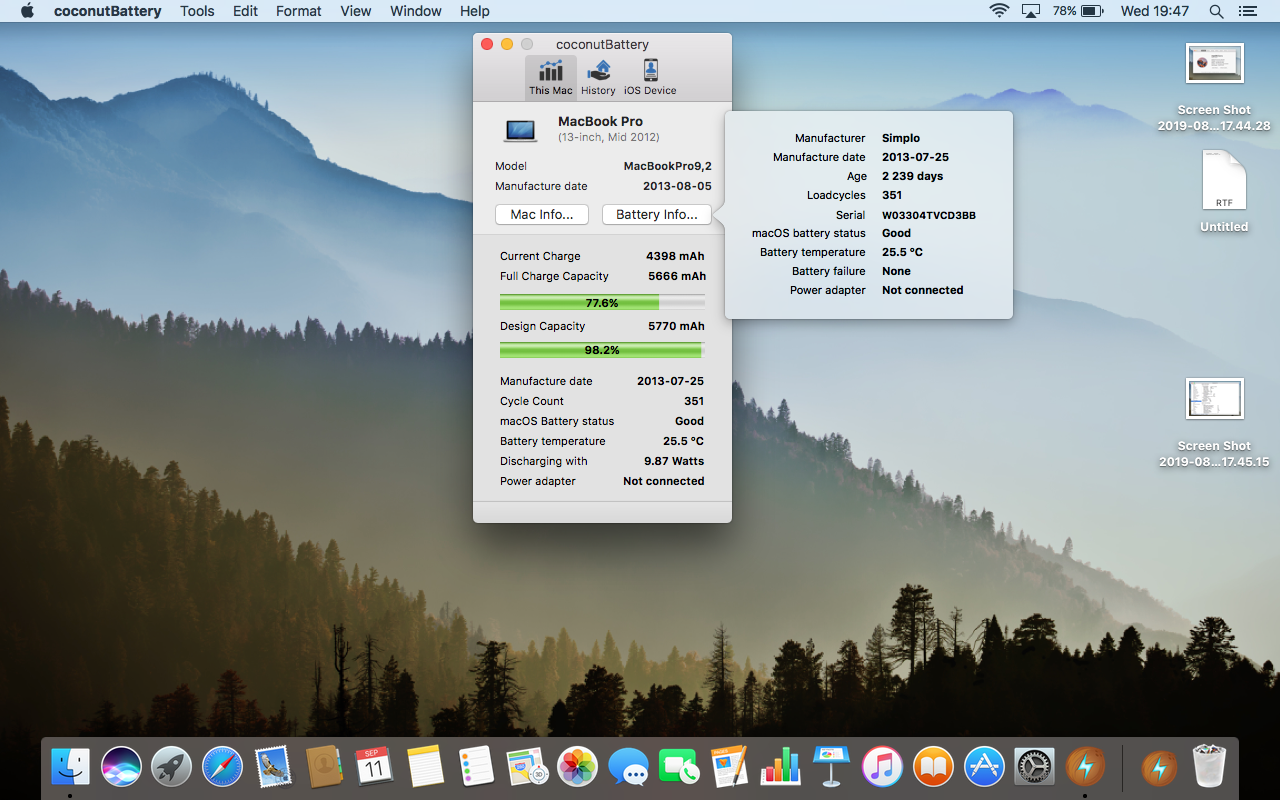The height and width of the screenshot is (800, 1280).
Task: Click the MacBook Pro laptop image
Action: pyautogui.click(x=520, y=130)
